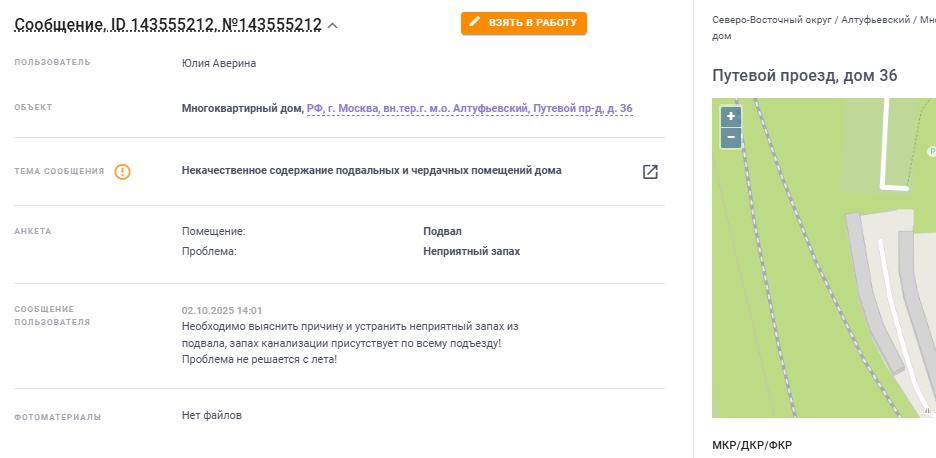The height and width of the screenshot is (458, 936).
Task: Click the 'Путевой проезд, дом 36' heading
Action: tap(804, 76)
